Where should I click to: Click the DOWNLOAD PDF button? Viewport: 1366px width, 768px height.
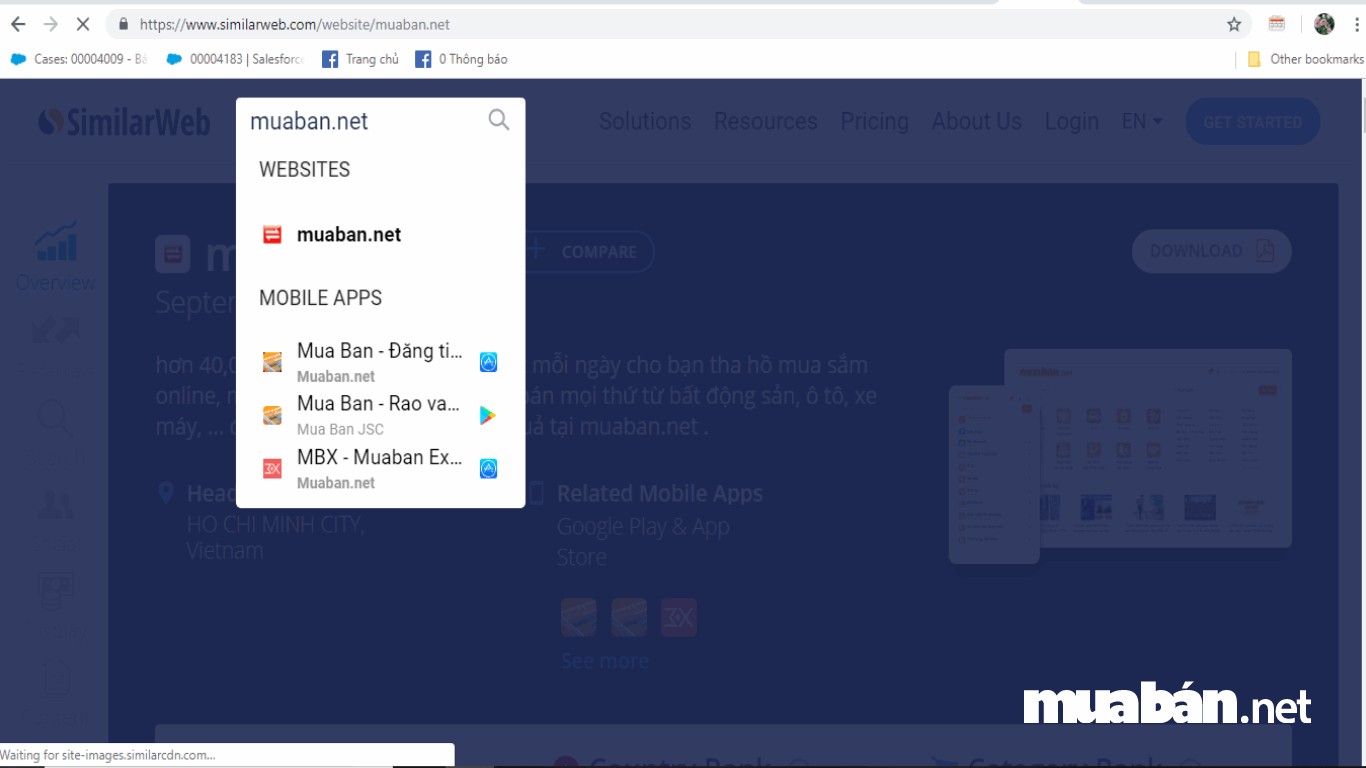[1211, 251]
